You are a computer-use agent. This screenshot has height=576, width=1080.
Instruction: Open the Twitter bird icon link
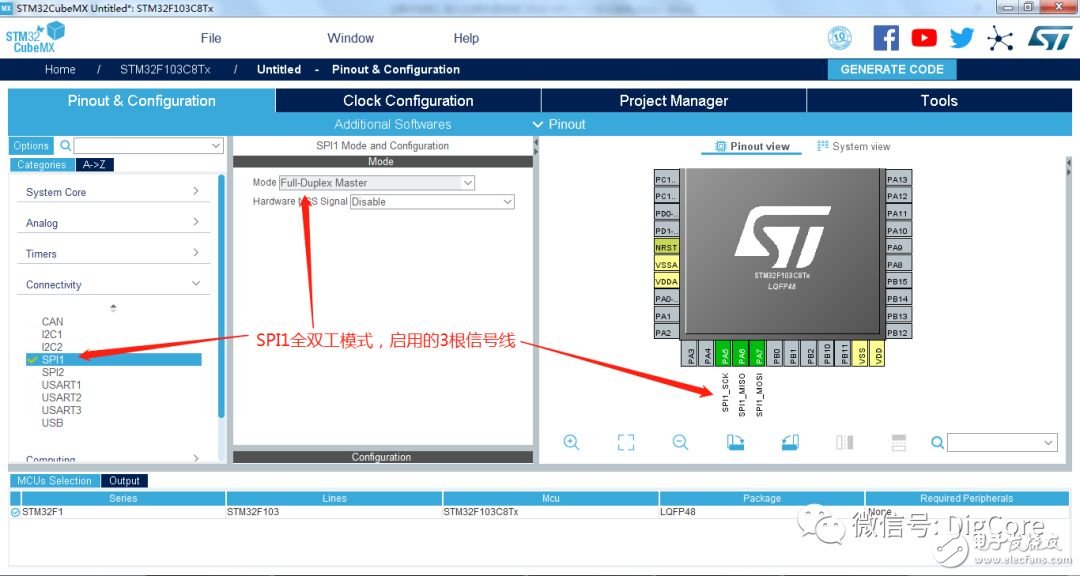point(962,38)
